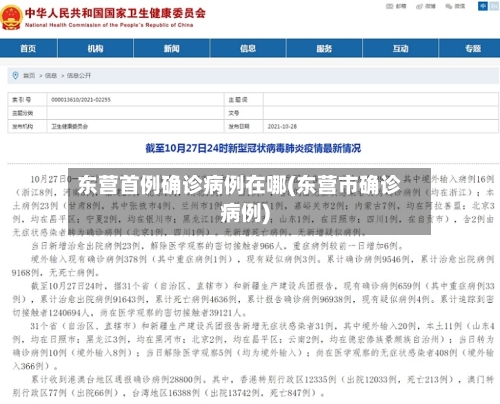Click the paragraph starting 境外输入现有确诊病例378例
The width and height of the screenshot is (500, 404).
[253, 266]
